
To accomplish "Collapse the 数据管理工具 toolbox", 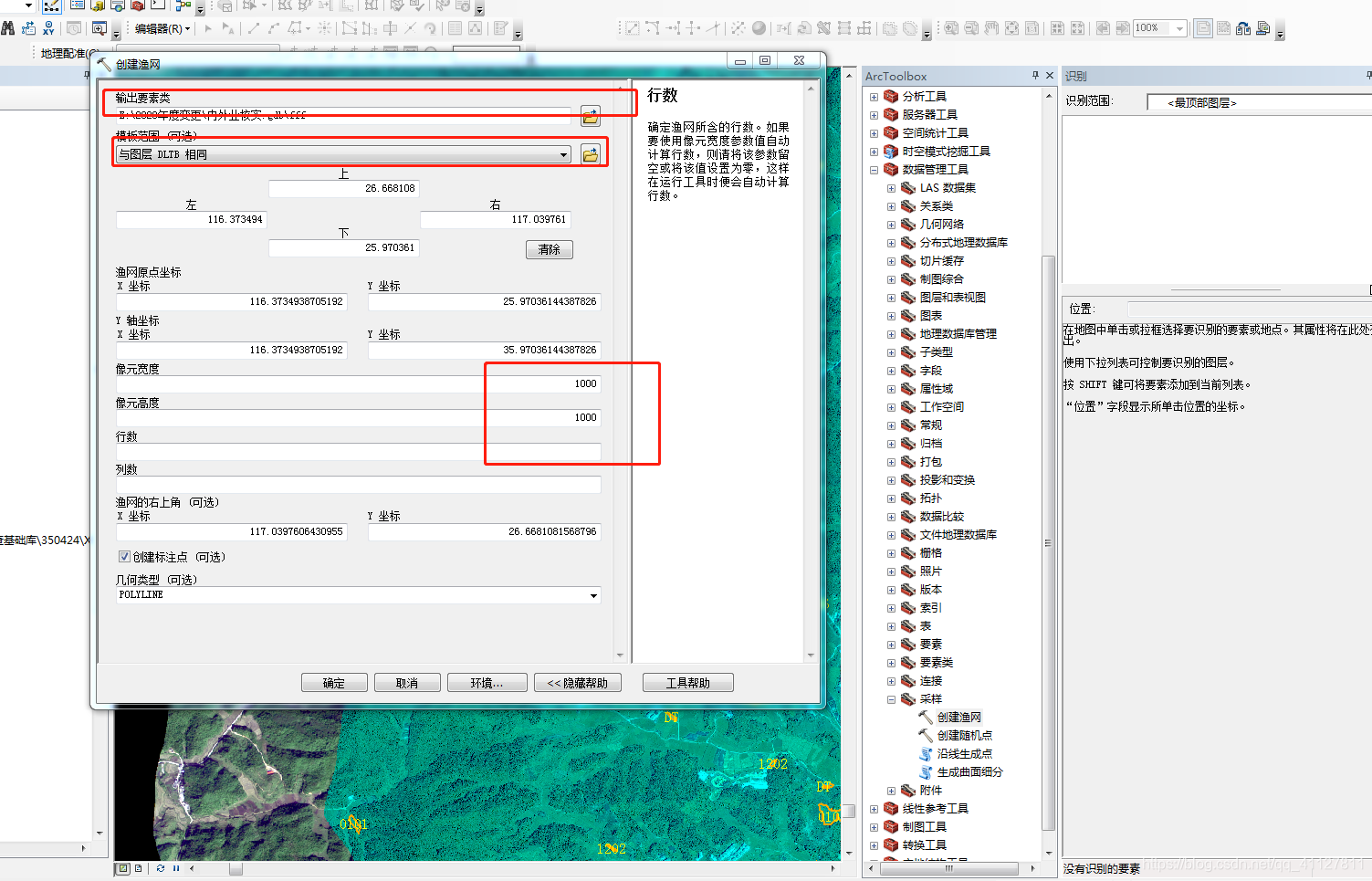I will [874, 169].
